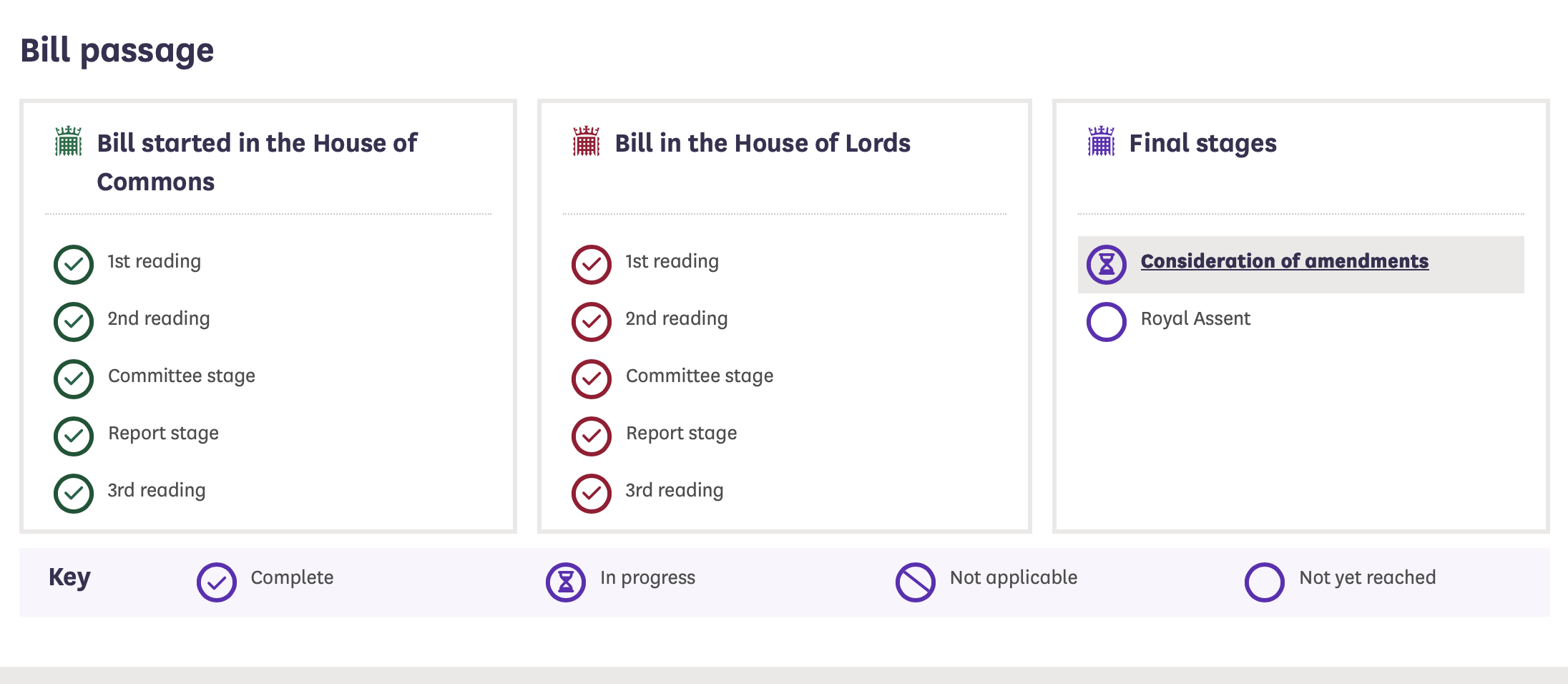The height and width of the screenshot is (684, 1568).
Task: Click the Complete checkmark icon in the Key
Action: (x=217, y=582)
